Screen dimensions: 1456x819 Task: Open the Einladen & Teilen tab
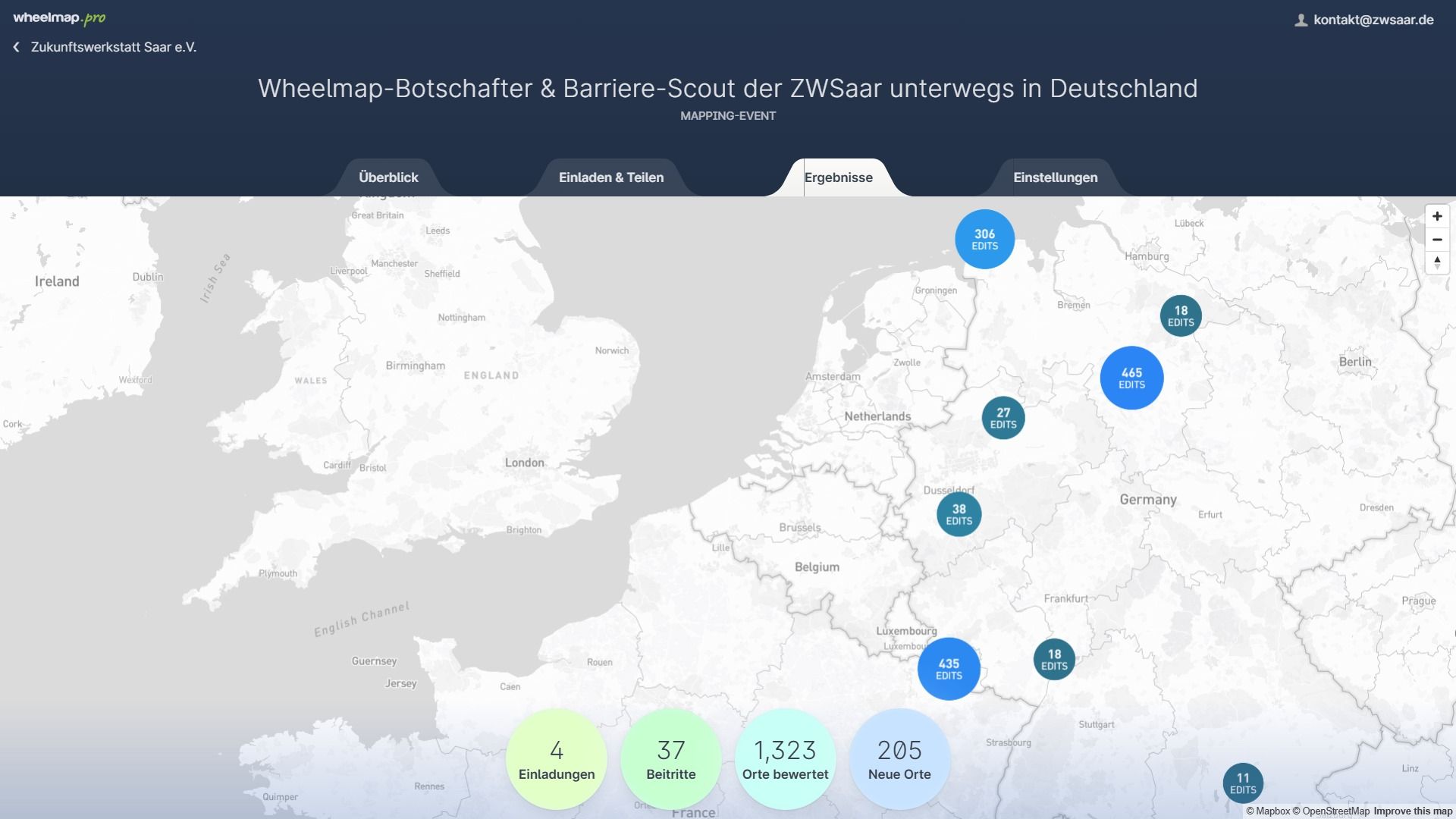[611, 177]
